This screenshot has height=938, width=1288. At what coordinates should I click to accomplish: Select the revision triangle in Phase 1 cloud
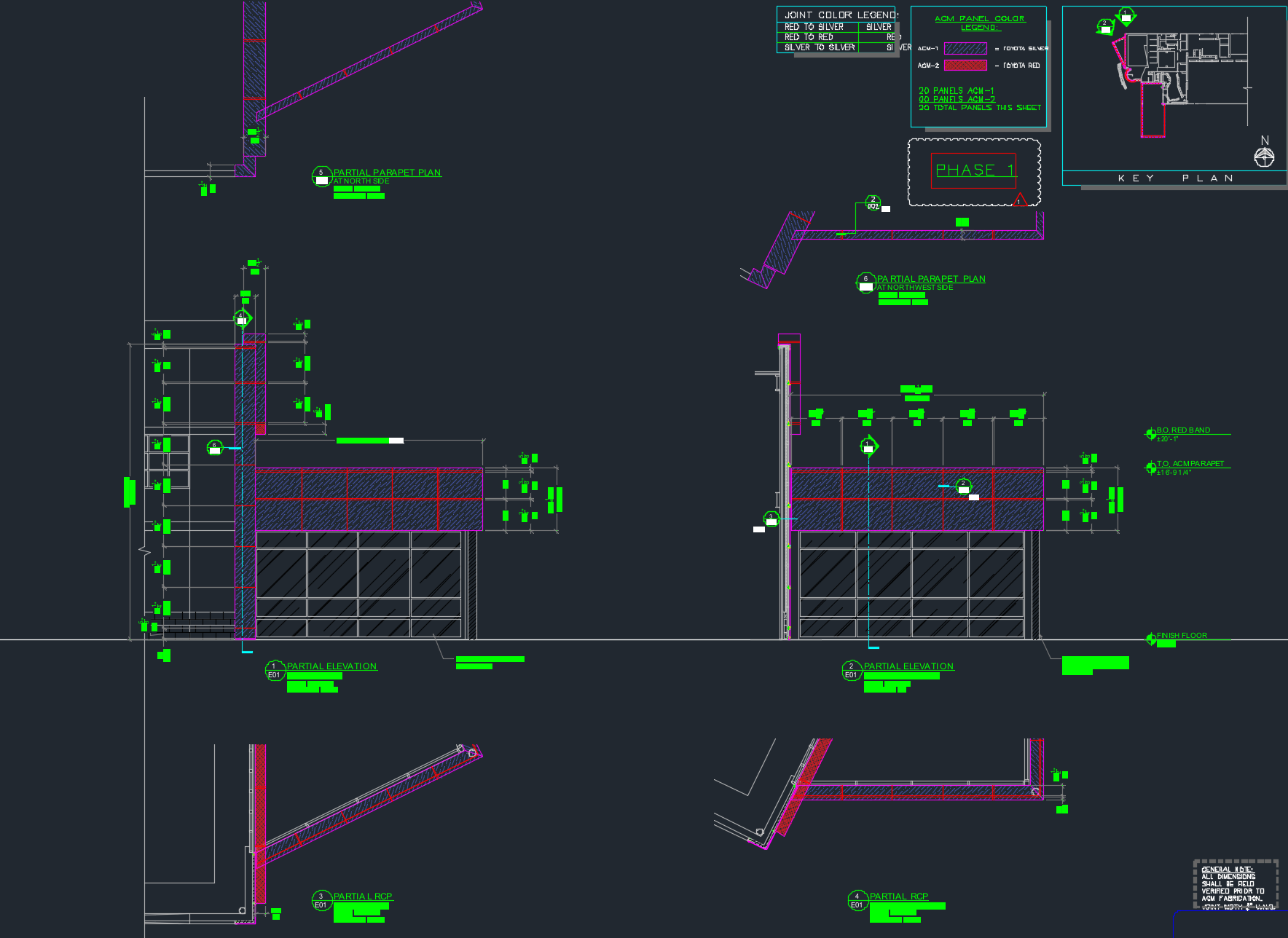pyautogui.click(x=1019, y=200)
